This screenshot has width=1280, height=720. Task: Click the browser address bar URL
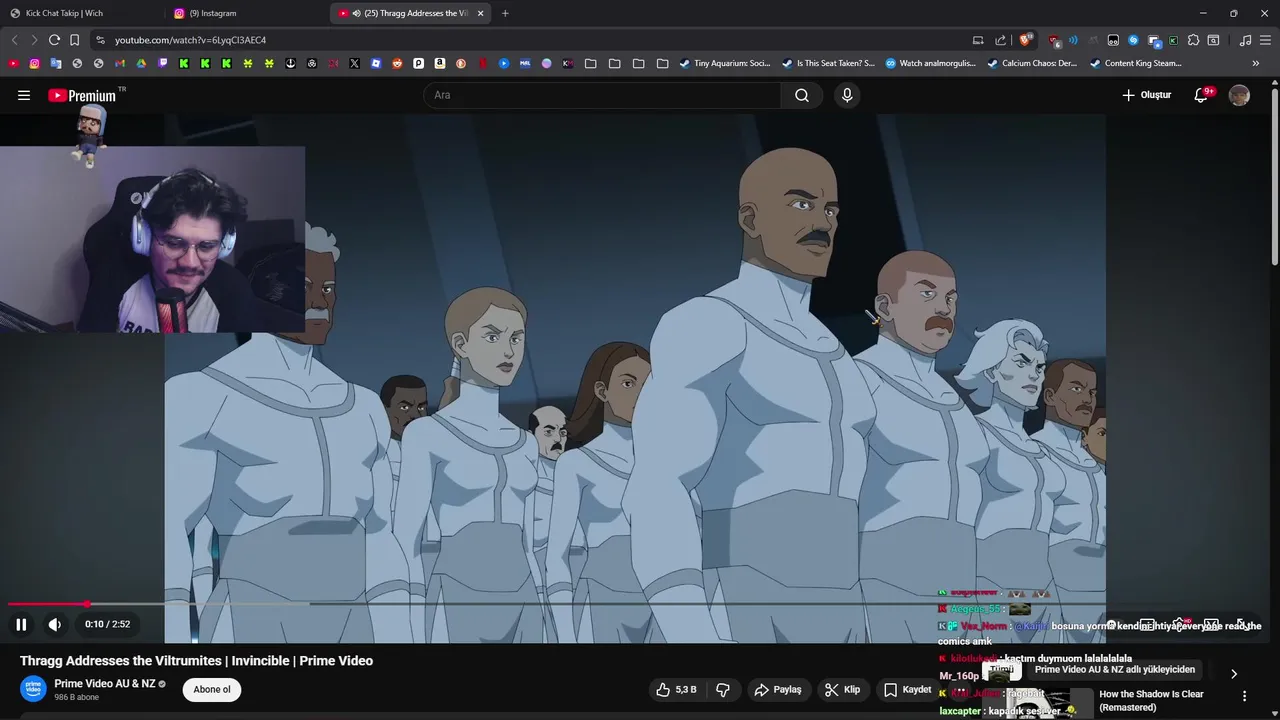(x=190, y=40)
